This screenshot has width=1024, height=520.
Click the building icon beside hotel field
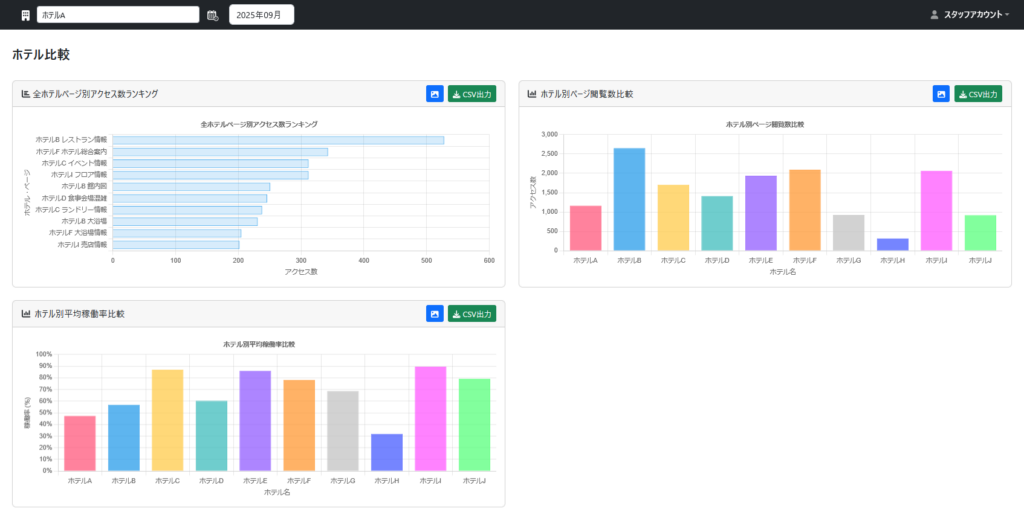(x=25, y=15)
